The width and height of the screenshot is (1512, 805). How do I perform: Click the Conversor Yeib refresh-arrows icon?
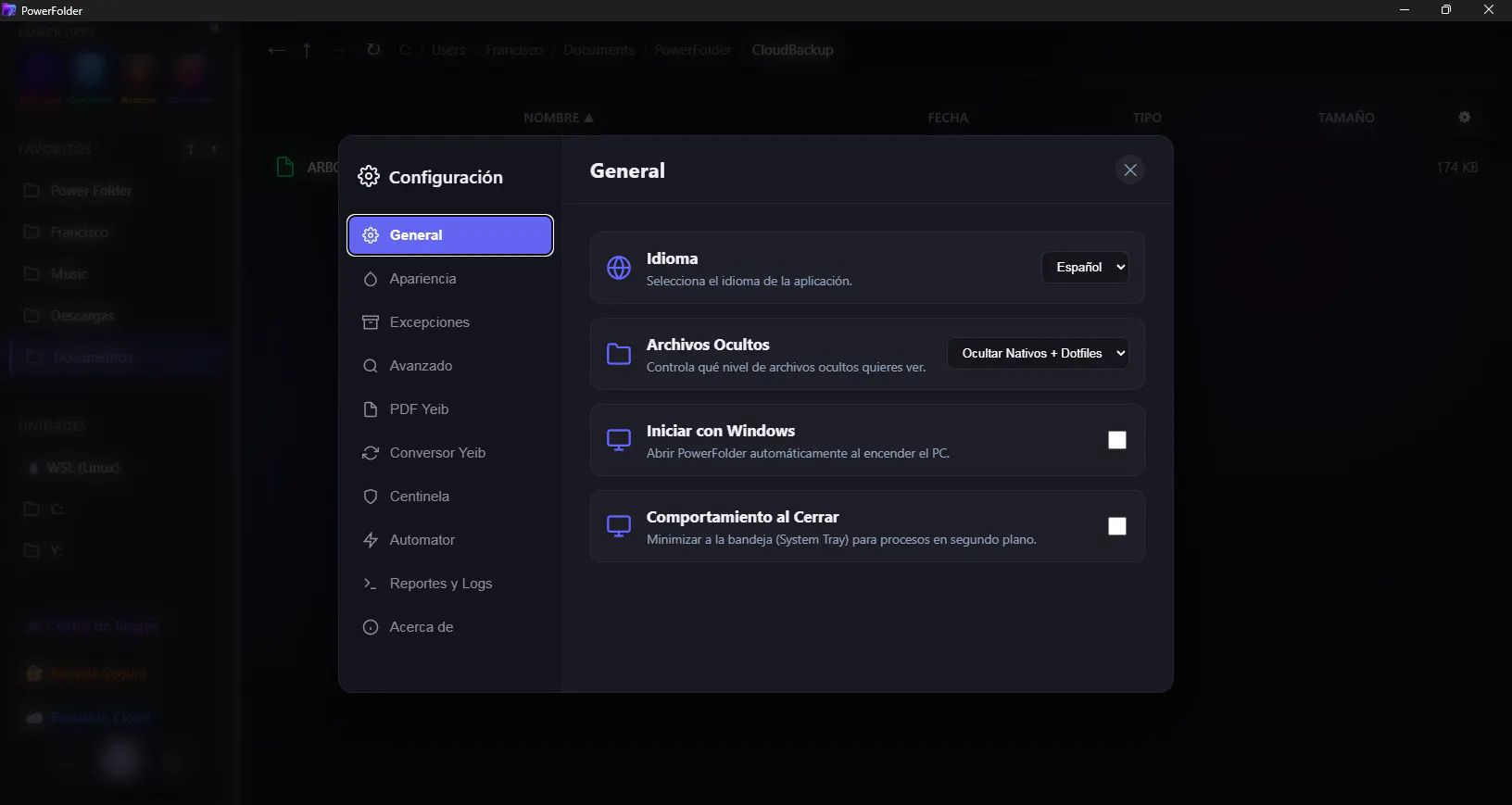click(x=371, y=453)
